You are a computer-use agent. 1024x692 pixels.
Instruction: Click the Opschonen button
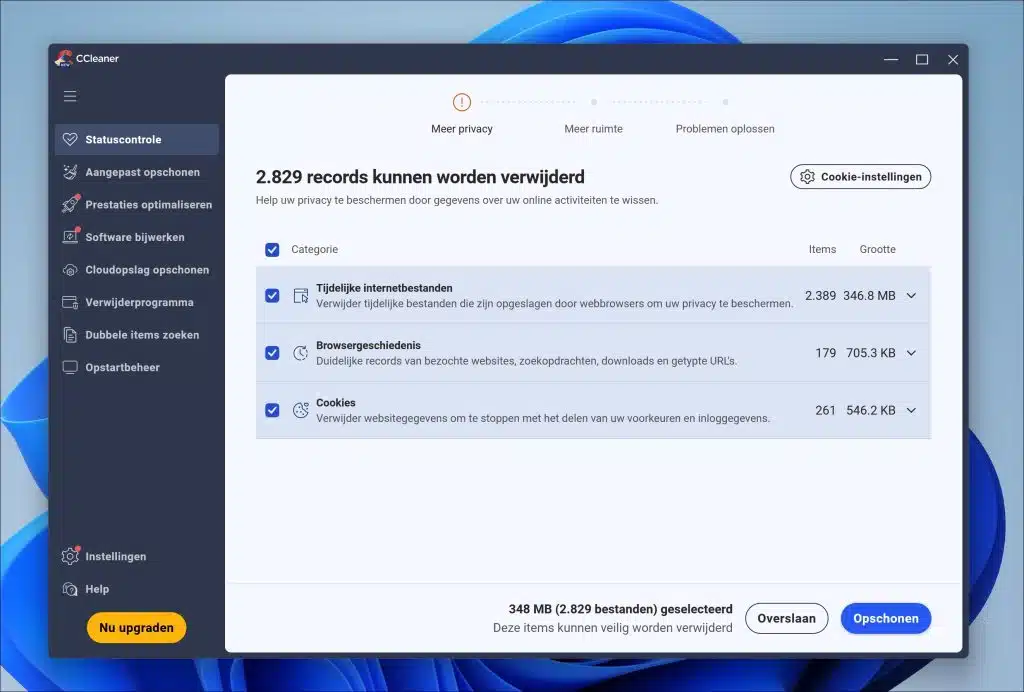point(886,618)
